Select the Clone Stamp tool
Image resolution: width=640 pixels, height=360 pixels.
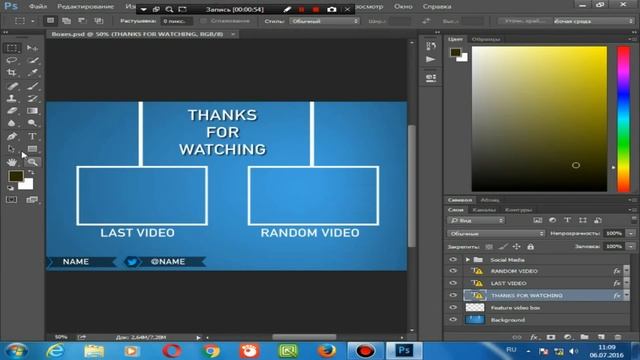point(12,98)
